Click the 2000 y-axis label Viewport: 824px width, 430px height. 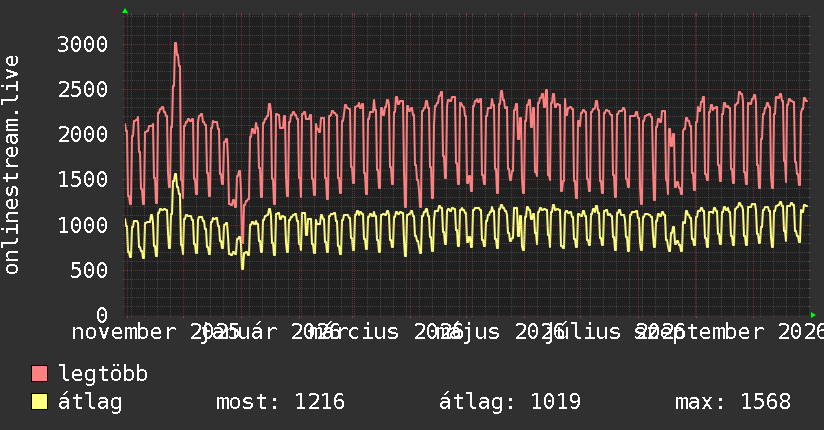click(83, 135)
